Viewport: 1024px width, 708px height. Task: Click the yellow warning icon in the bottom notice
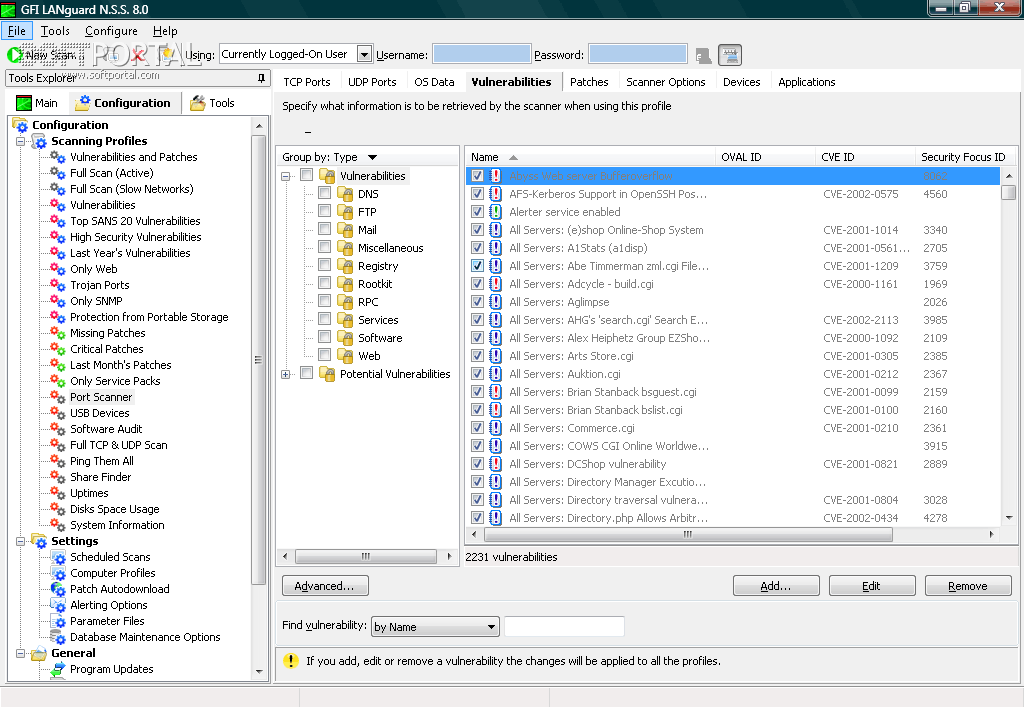tap(291, 661)
